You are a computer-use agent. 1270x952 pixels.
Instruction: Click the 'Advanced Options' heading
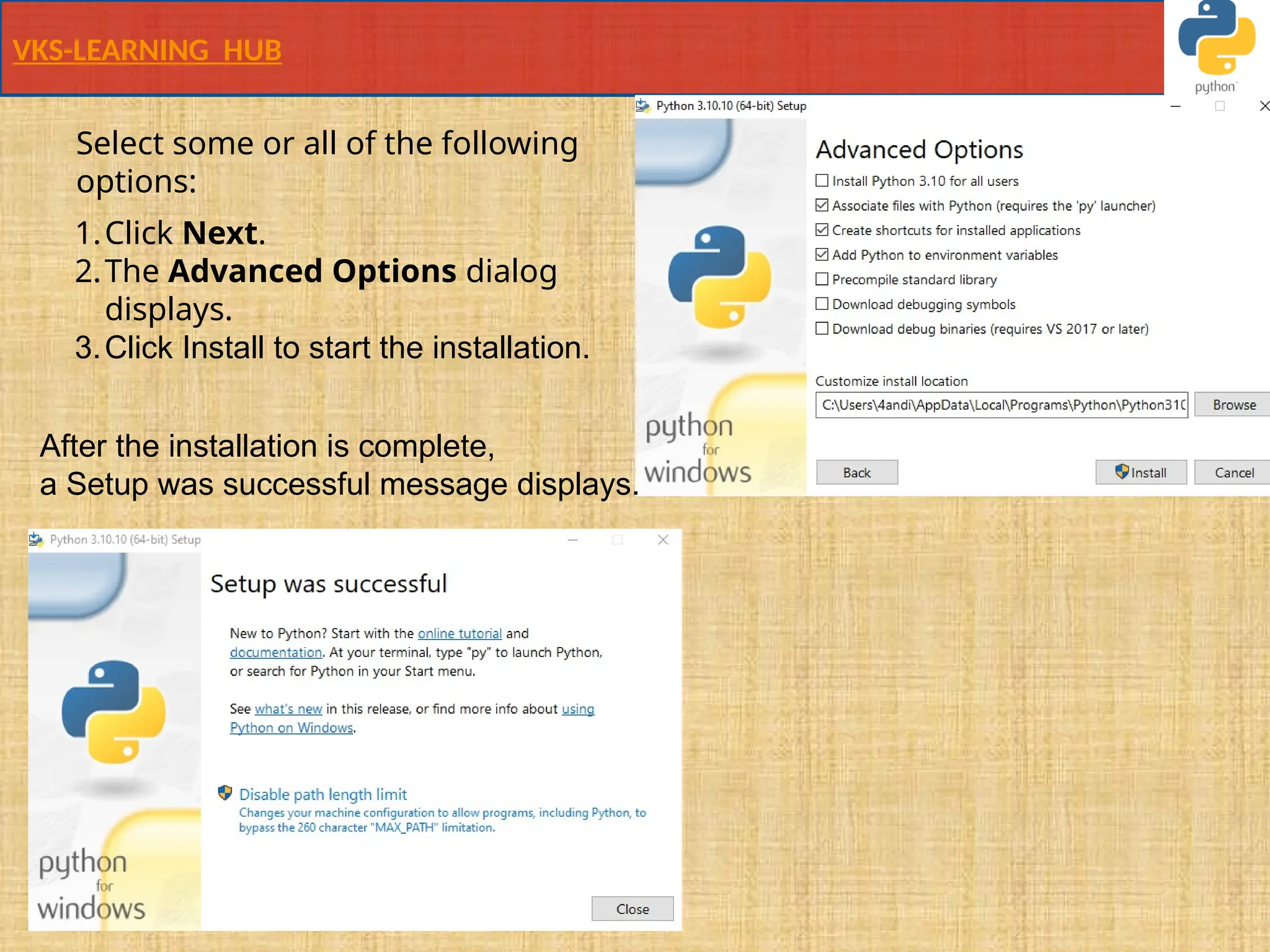pyautogui.click(x=920, y=149)
